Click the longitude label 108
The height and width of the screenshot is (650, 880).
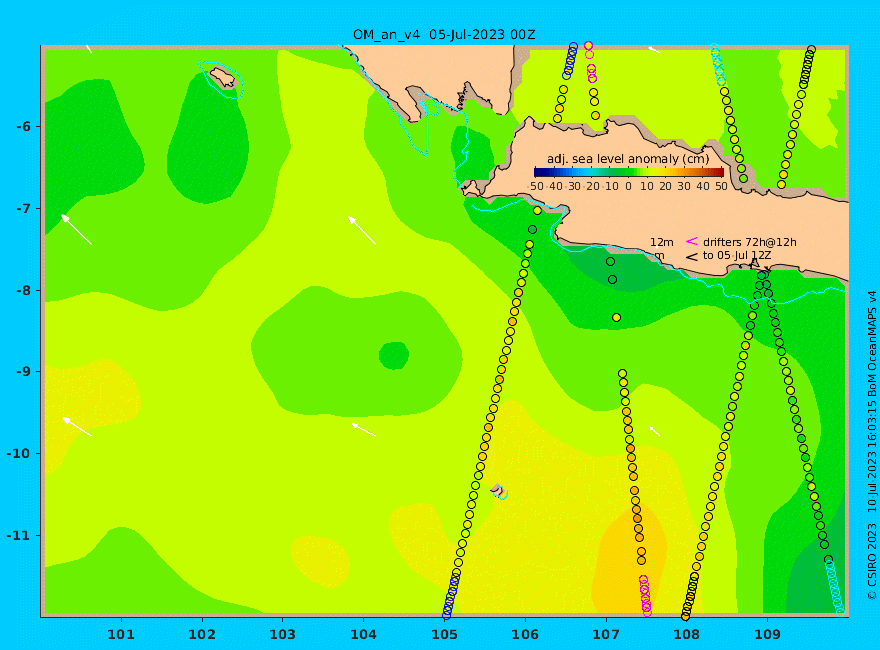[686, 635]
